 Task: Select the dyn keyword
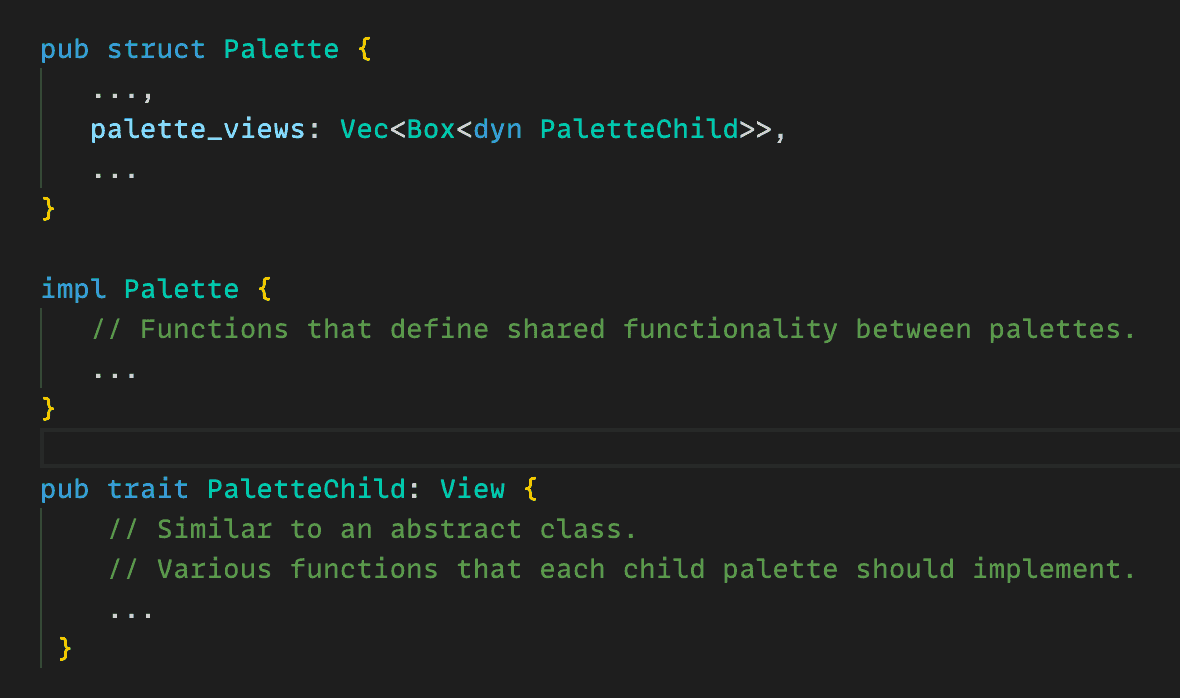[x=497, y=130]
